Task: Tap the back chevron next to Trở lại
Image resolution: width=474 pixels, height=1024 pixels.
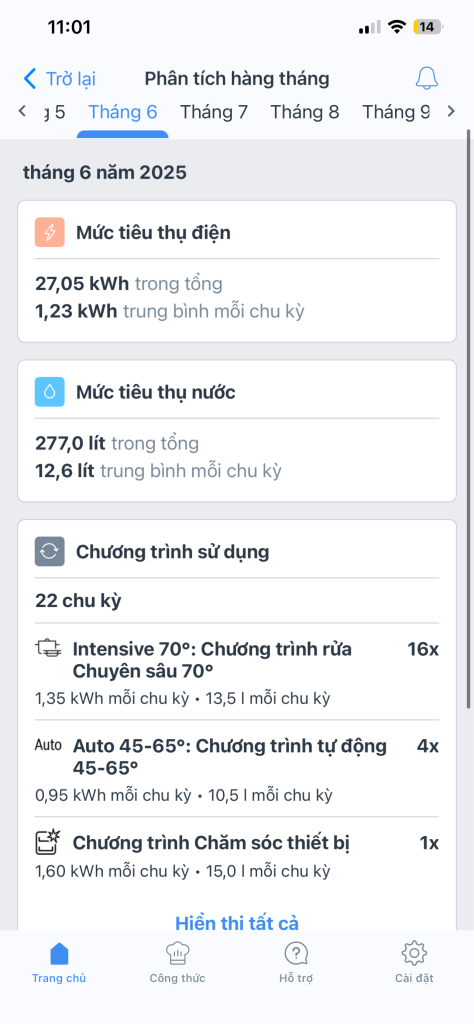Action: [x=30, y=79]
